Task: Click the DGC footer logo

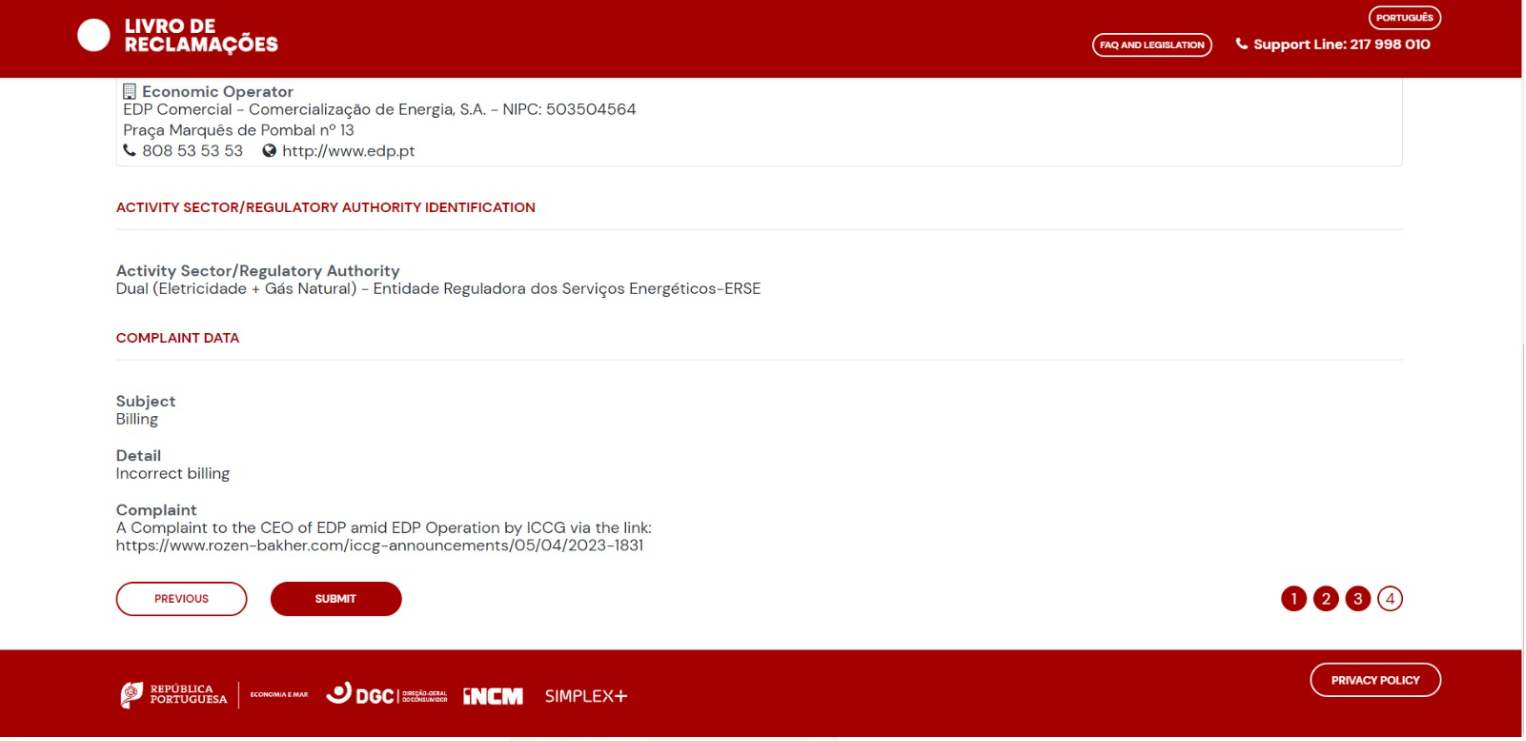Action: pos(386,695)
